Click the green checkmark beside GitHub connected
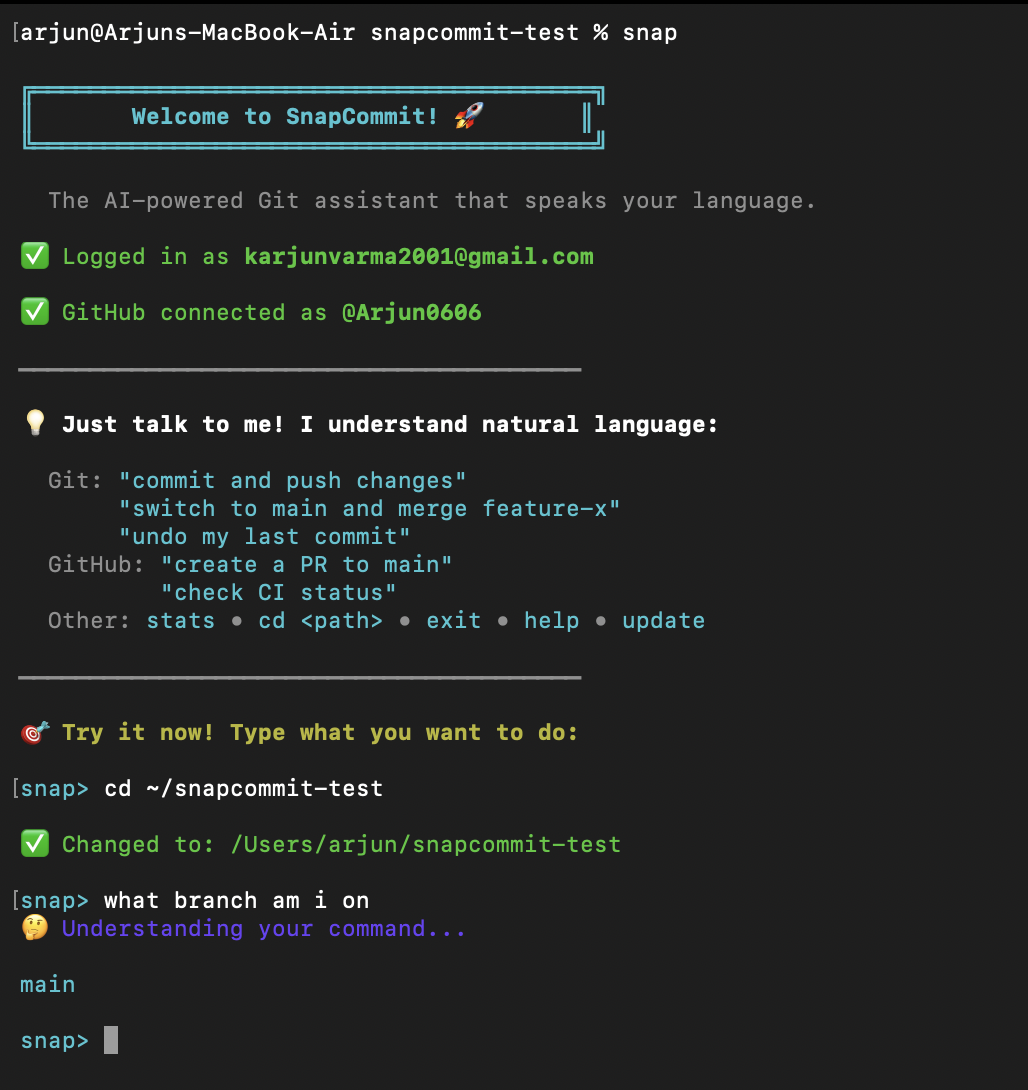 click(34, 313)
